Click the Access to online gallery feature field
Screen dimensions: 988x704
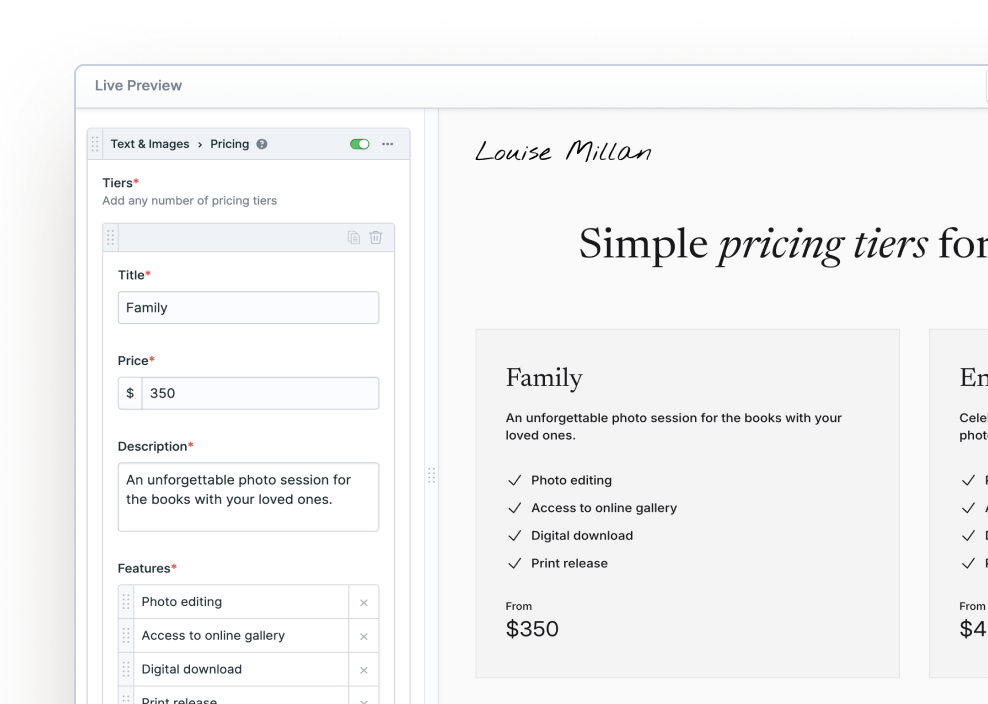(x=241, y=636)
